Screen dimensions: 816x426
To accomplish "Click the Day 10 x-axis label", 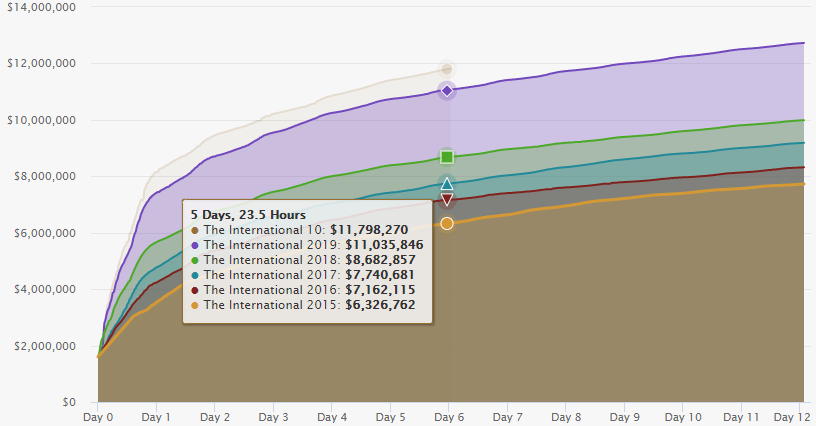I will [683, 417].
